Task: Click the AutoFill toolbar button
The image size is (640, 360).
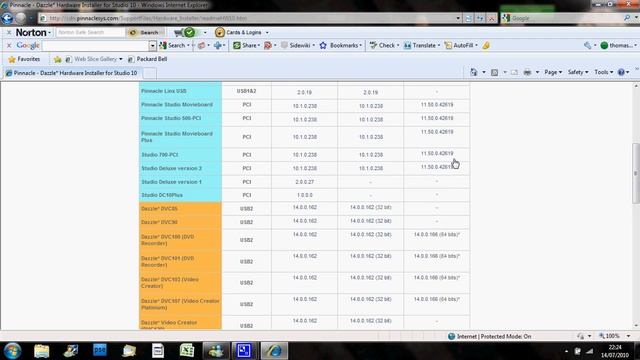Action: pos(460,45)
